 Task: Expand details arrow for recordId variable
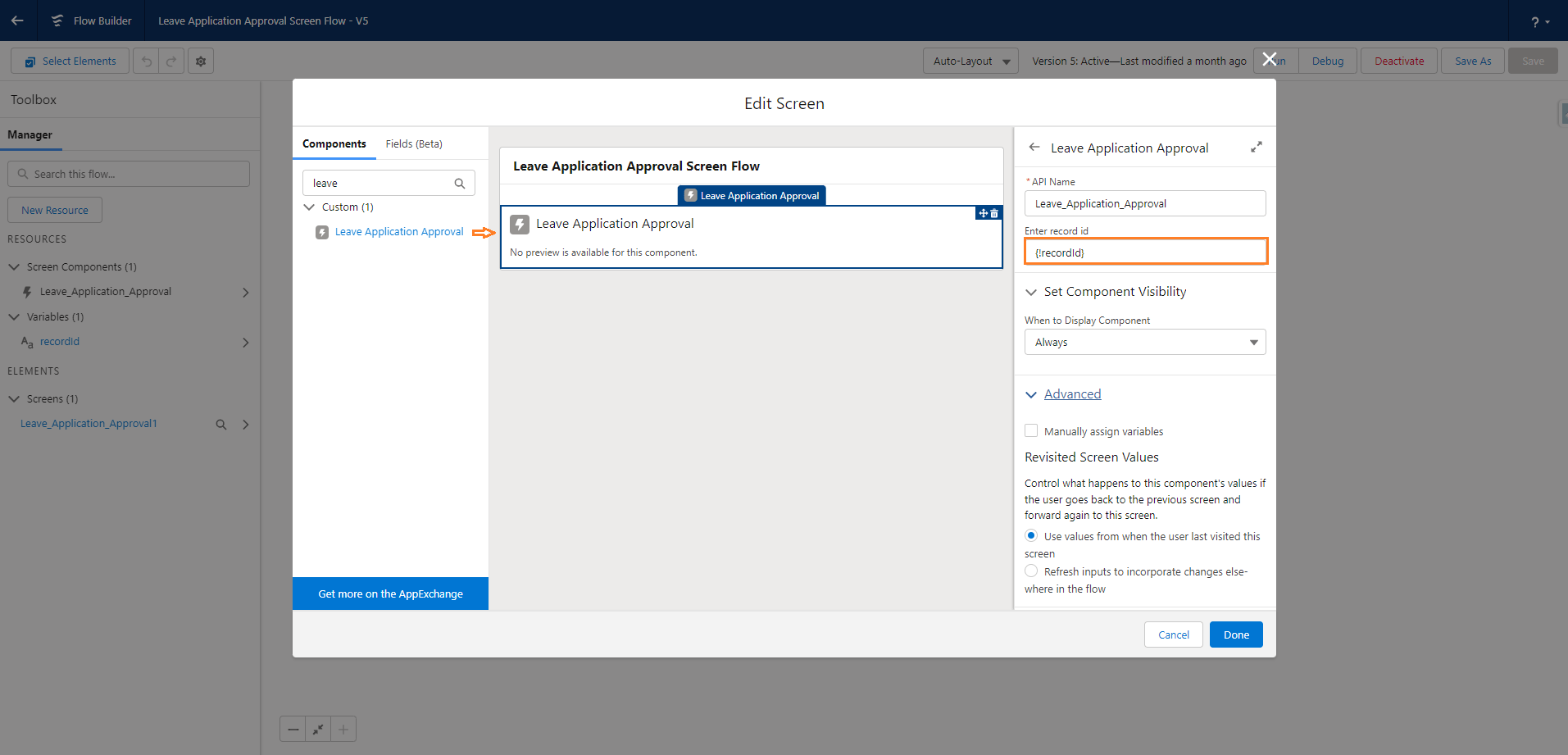pyautogui.click(x=245, y=343)
